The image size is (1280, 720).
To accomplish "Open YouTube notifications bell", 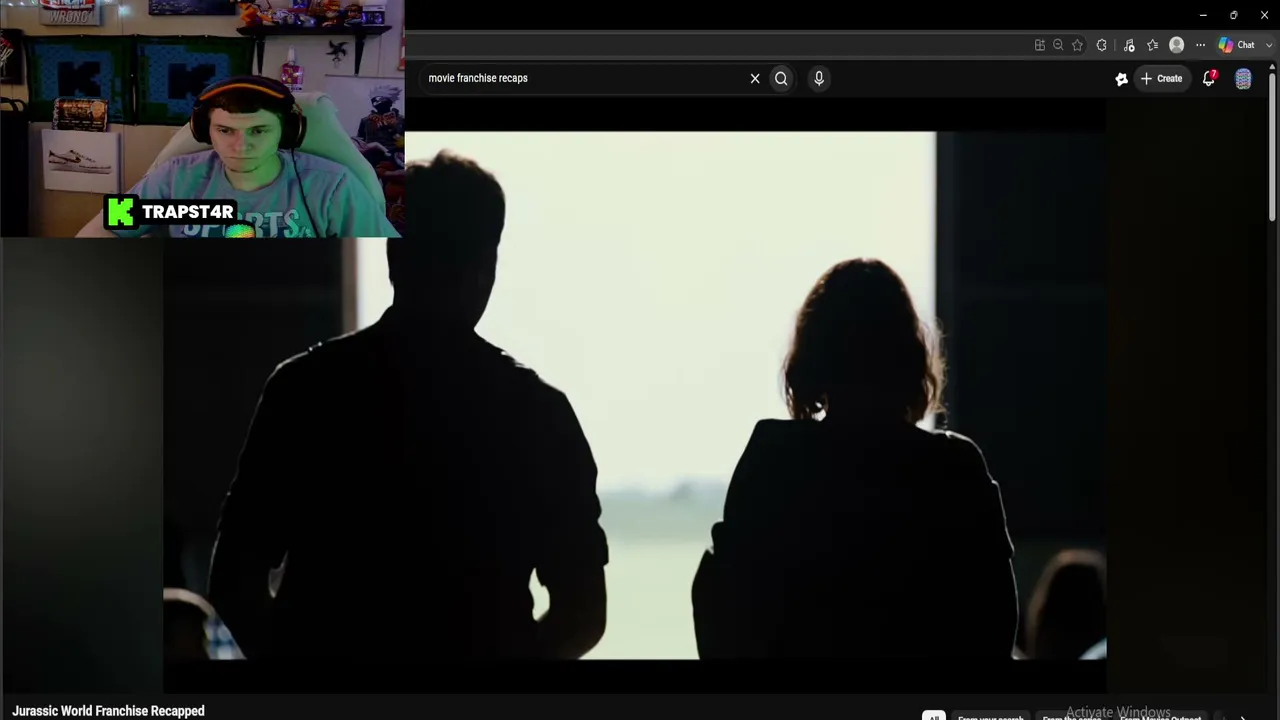I will pos(1209,78).
